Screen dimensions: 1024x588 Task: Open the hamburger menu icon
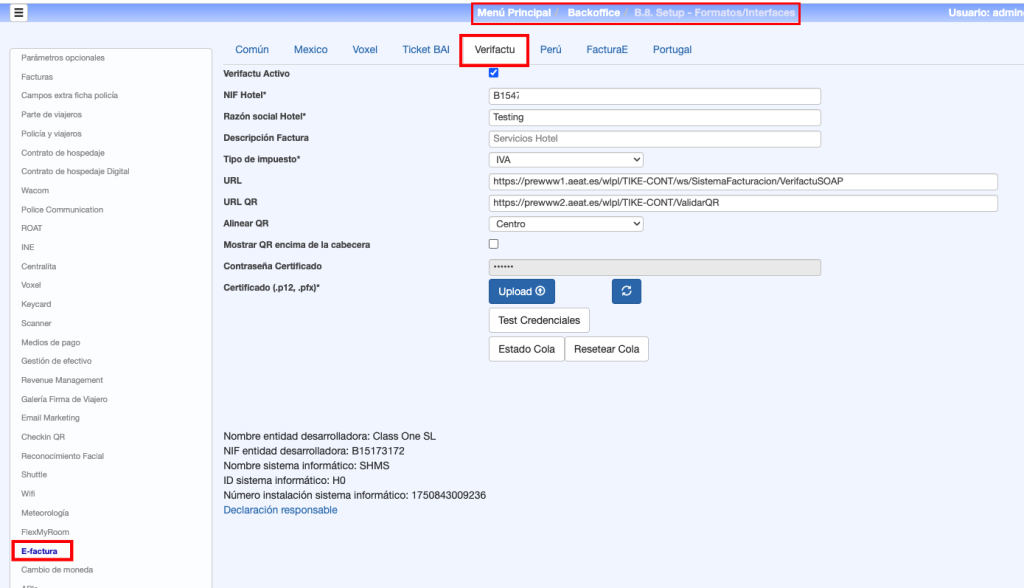click(x=19, y=13)
